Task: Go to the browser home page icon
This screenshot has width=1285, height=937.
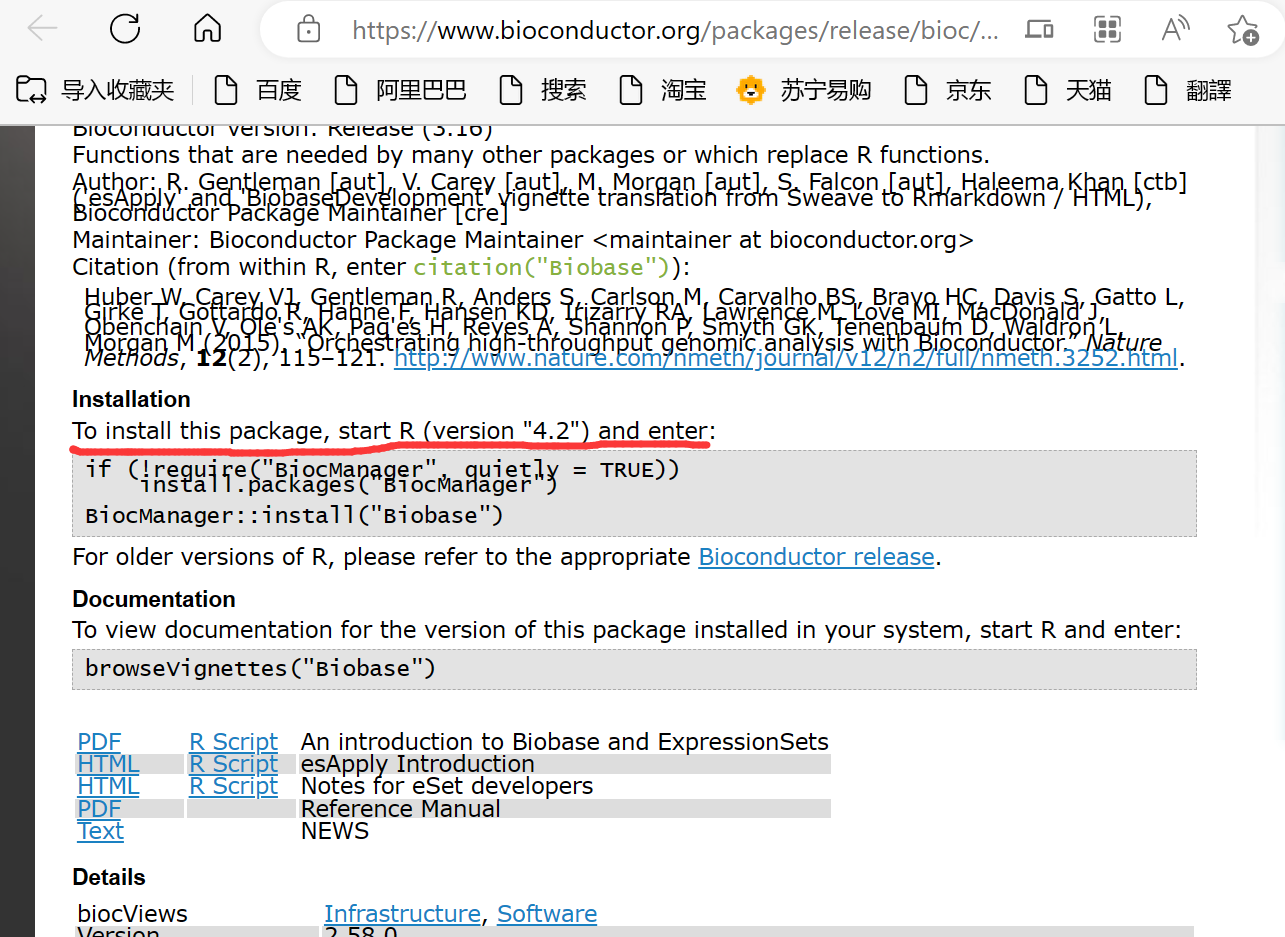Action: pyautogui.click(x=207, y=29)
